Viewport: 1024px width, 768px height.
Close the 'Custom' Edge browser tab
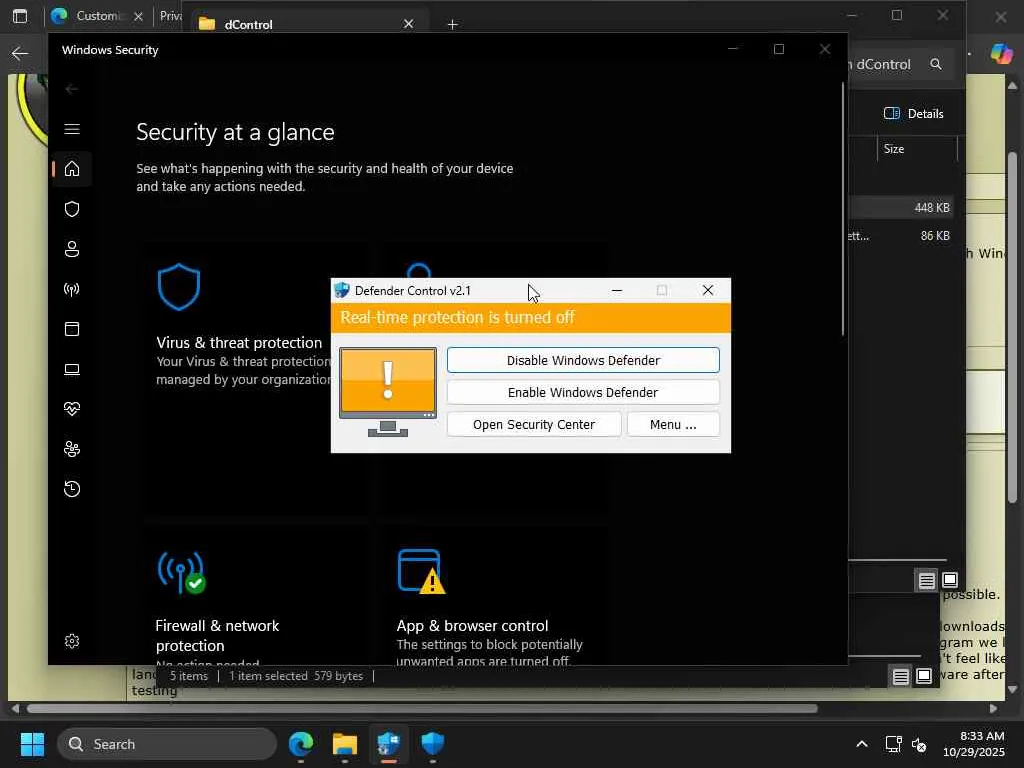click(x=138, y=16)
